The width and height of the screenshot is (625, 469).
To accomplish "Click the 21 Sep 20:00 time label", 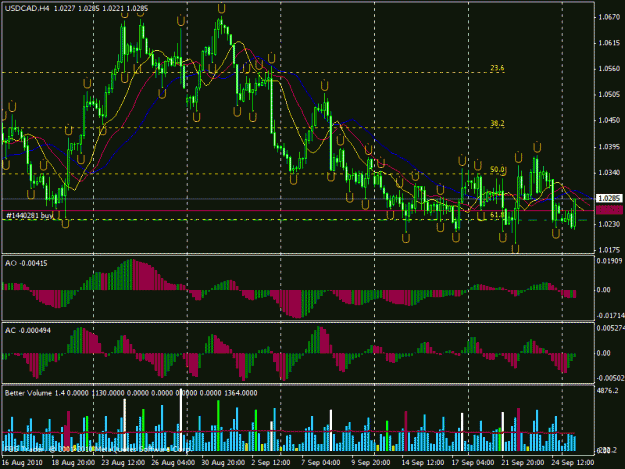I will [x=523, y=463].
